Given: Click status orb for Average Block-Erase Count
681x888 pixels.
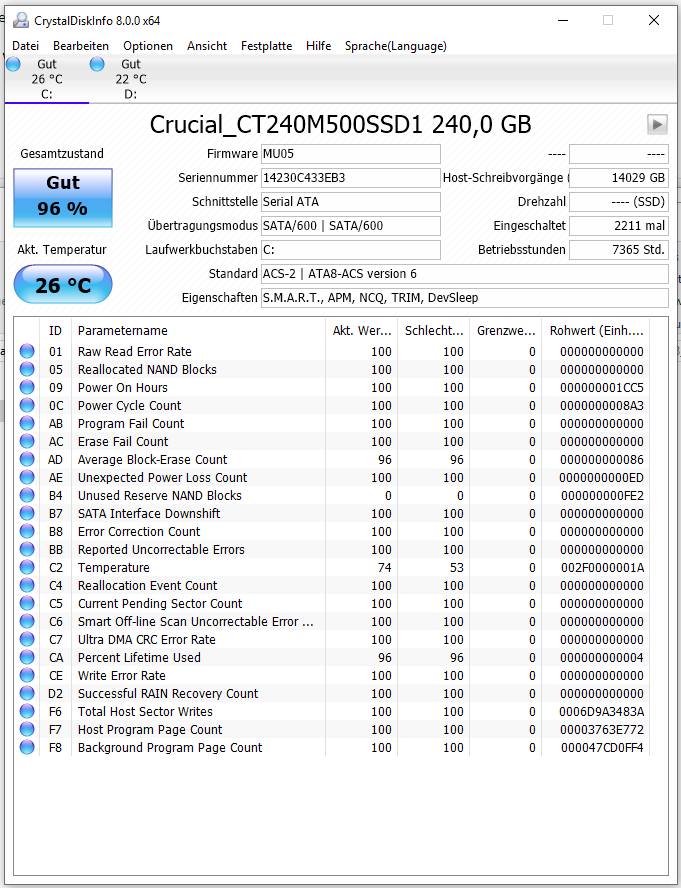Looking at the screenshot, I should pos(27,459).
